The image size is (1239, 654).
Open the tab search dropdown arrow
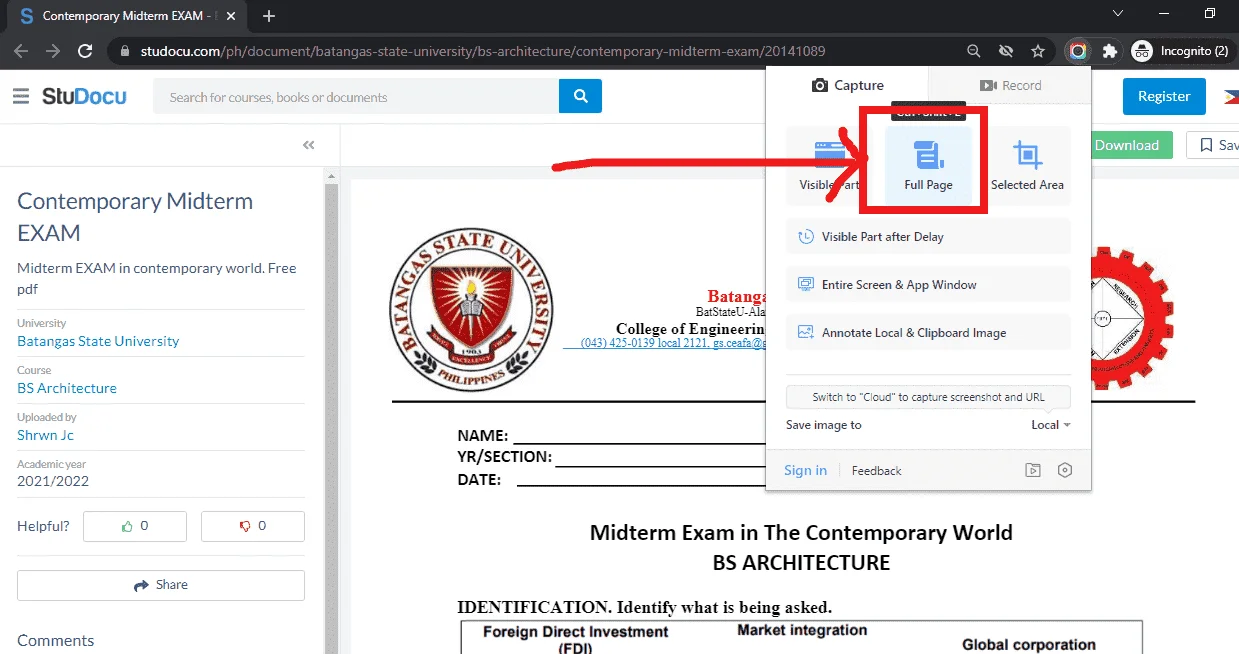[1118, 14]
